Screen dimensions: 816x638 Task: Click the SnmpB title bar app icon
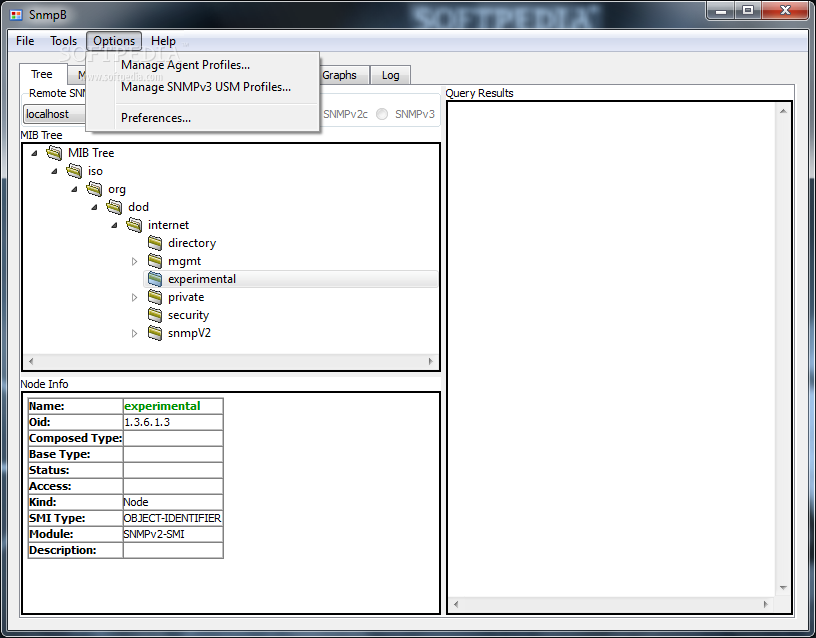point(17,15)
